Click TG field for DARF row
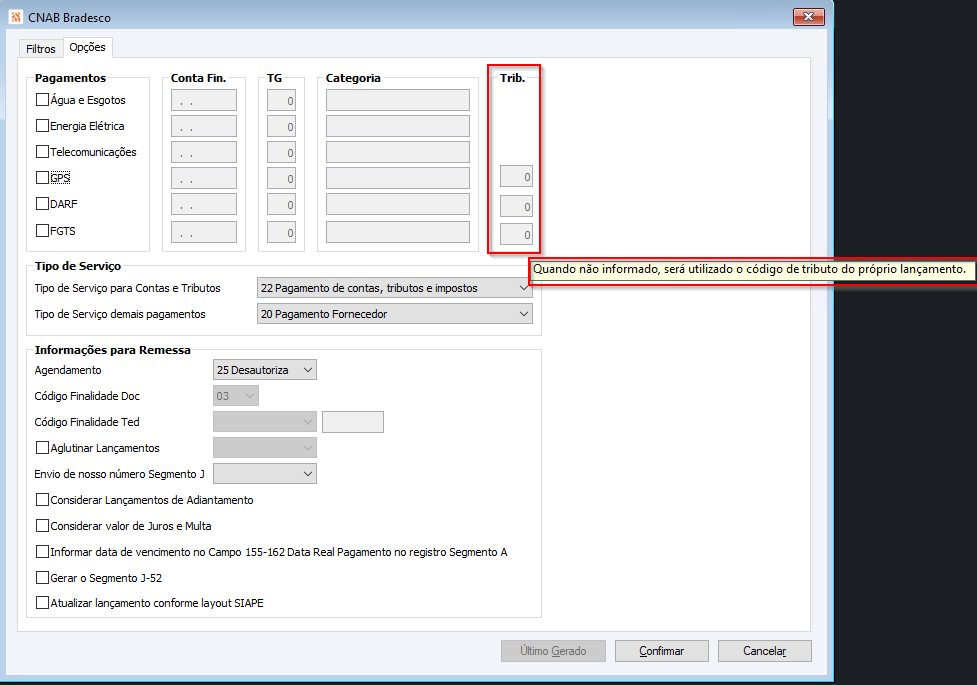Image resolution: width=977 pixels, height=685 pixels. click(x=282, y=204)
